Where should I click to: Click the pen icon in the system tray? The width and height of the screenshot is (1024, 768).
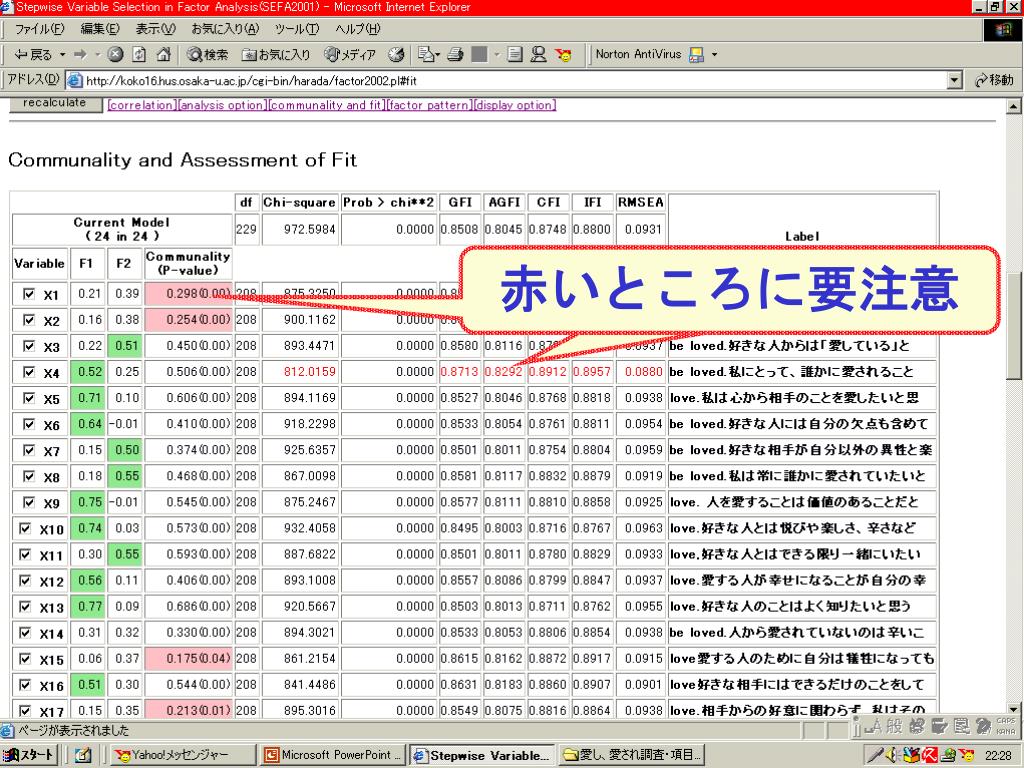coord(874,756)
